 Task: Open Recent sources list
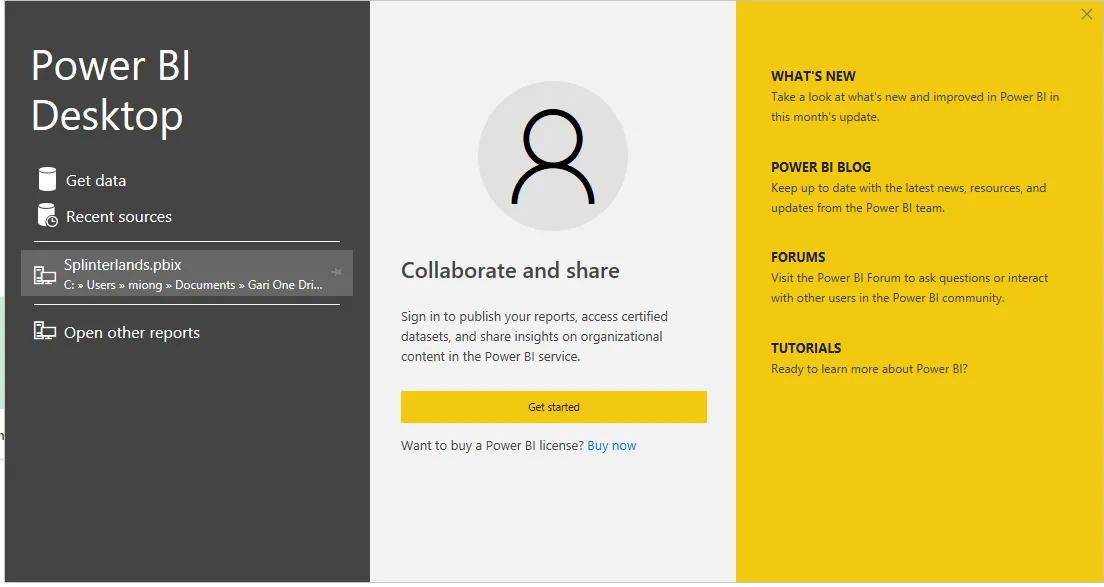click(119, 217)
